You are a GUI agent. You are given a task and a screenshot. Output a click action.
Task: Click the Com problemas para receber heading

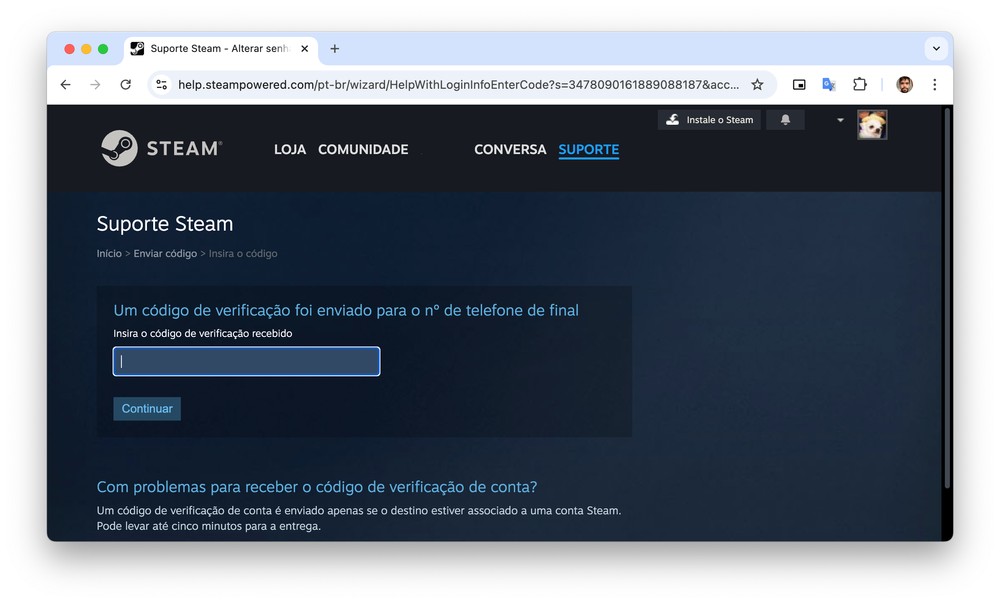coord(316,487)
